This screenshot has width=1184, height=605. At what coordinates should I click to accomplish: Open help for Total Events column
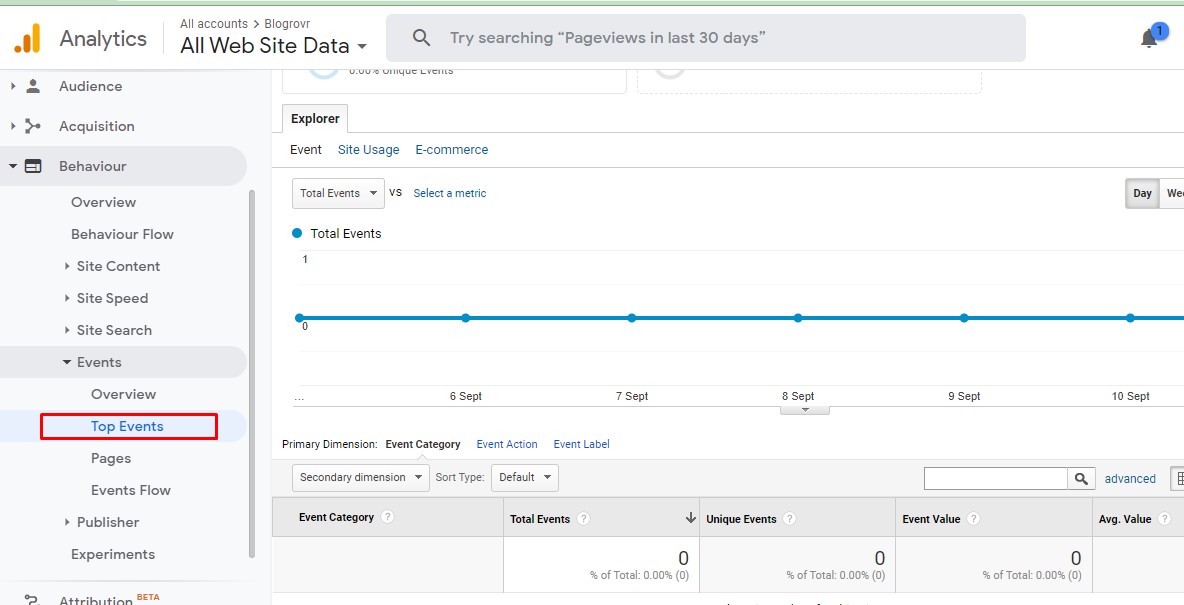click(x=583, y=519)
